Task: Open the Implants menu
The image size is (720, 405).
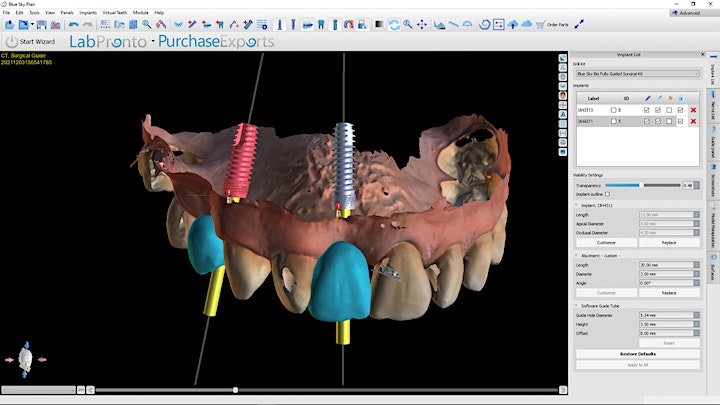Action: (88, 12)
